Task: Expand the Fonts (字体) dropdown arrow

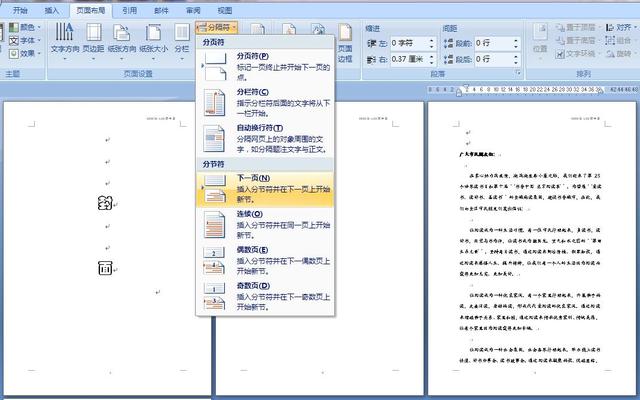Action: (x=39, y=40)
